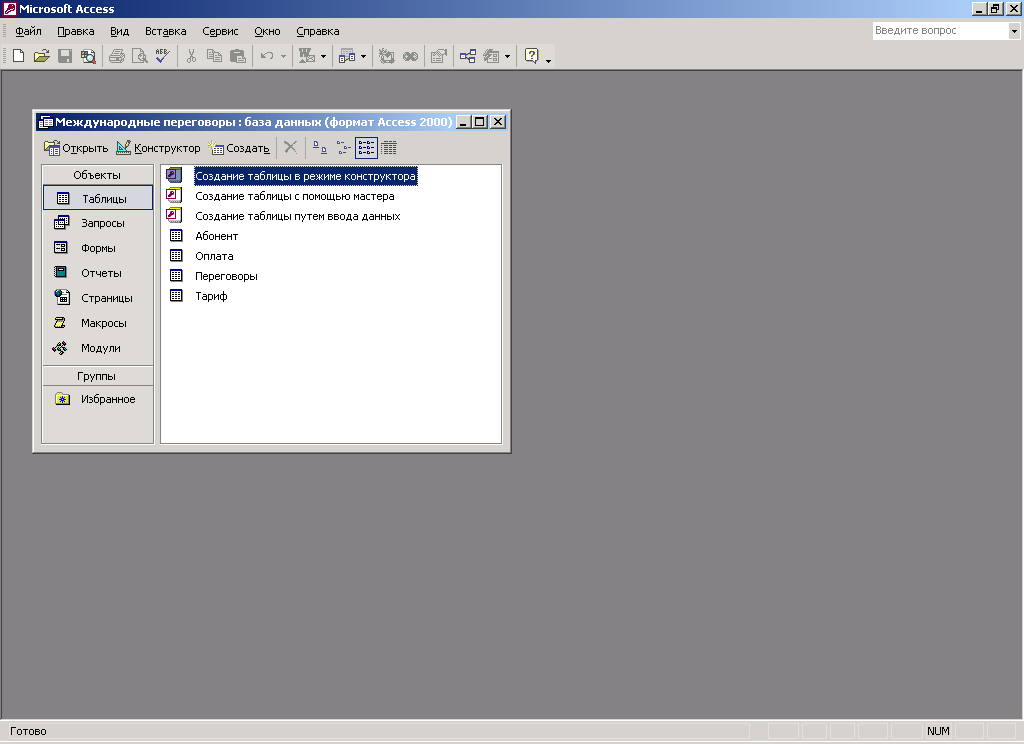Expand the Undo history dropdown arrow
This screenshot has height=744, width=1024.
(x=283, y=56)
